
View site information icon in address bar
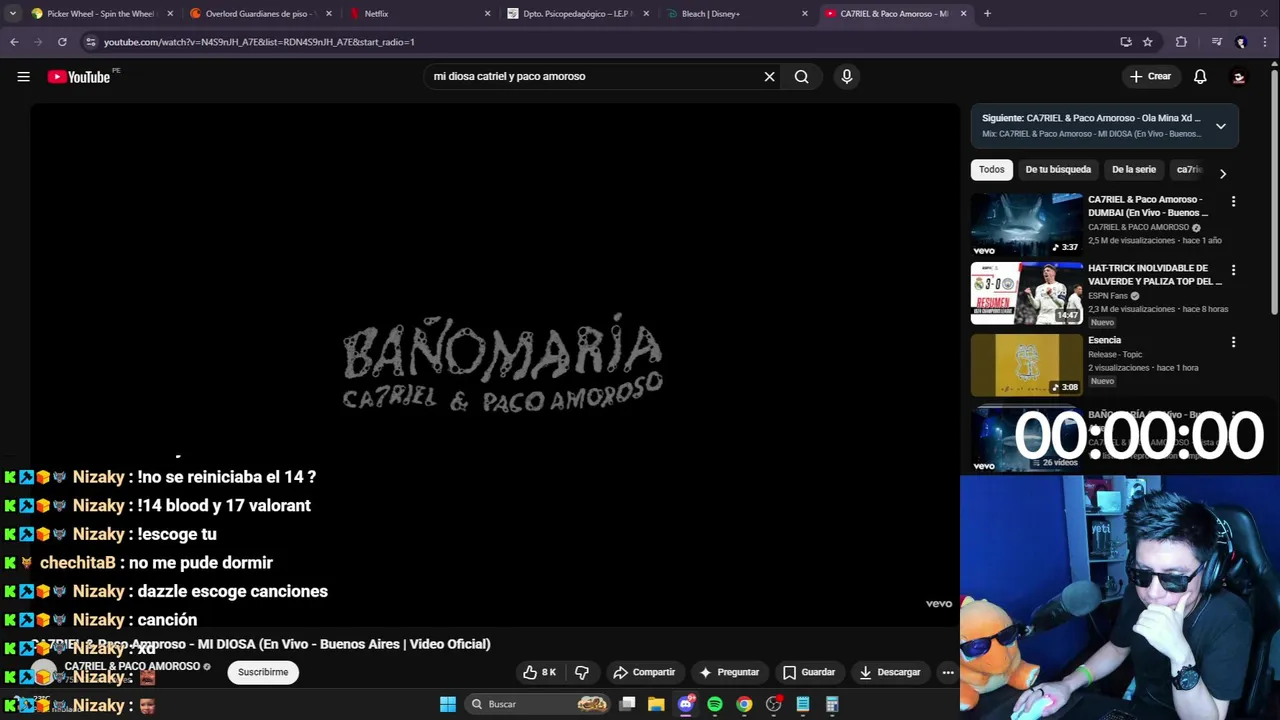tap(90, 42)
